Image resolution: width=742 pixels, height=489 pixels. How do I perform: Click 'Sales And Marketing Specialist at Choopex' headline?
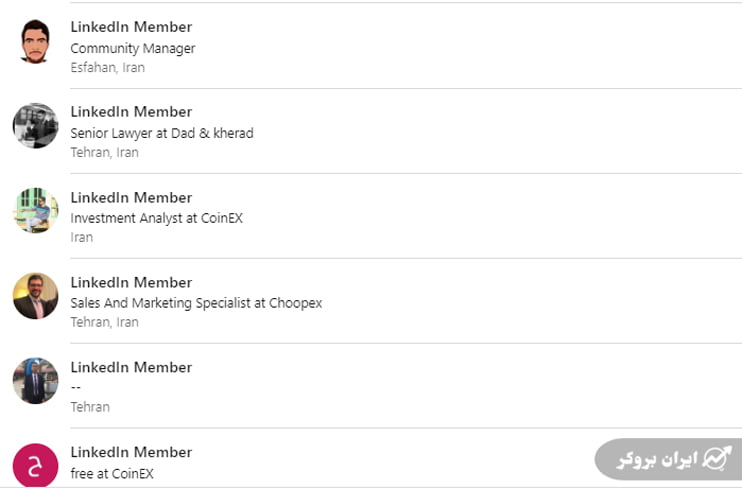coord(196,303)
